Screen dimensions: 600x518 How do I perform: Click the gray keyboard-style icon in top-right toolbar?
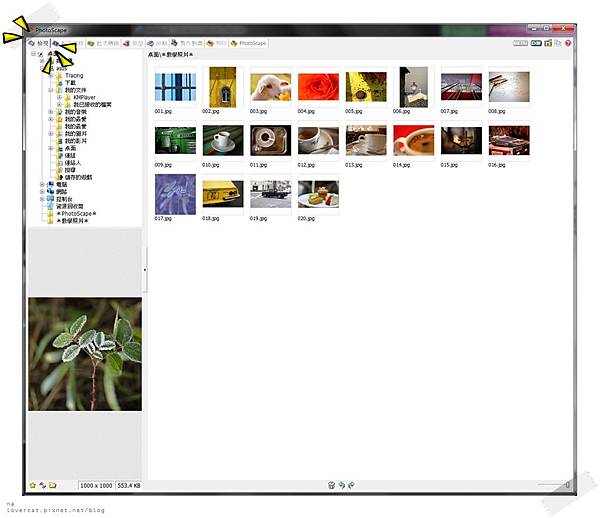pyautogui.click(x=520, y=43)
